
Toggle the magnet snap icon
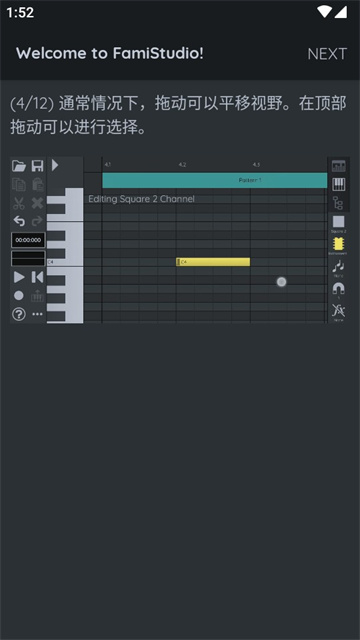tap(338, 289)
